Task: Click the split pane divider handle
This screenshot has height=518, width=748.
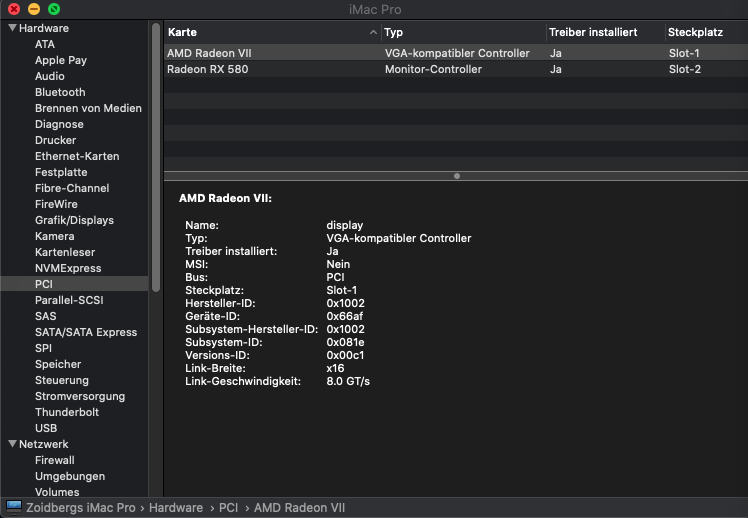Action: 457,176
